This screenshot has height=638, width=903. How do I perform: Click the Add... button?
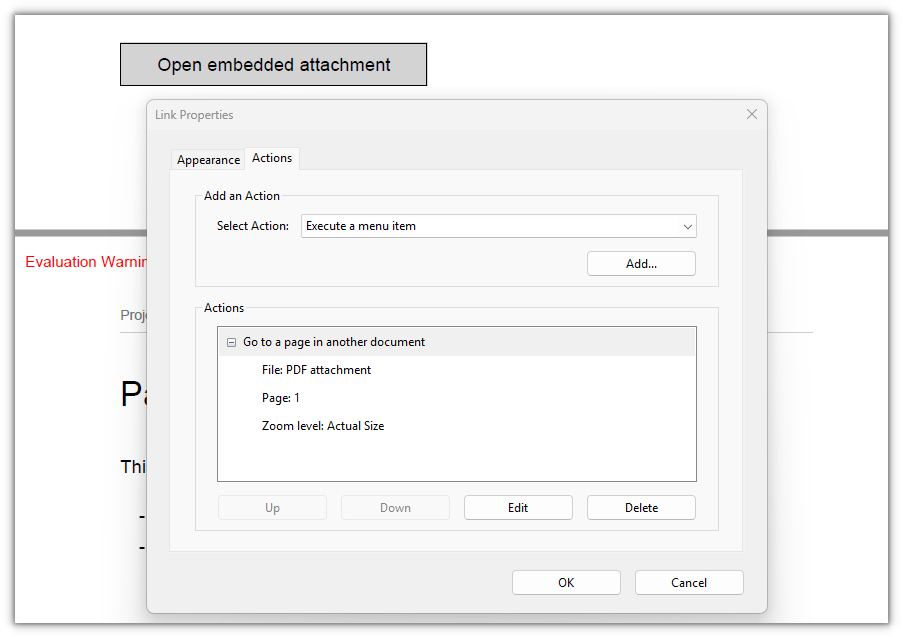641,264
